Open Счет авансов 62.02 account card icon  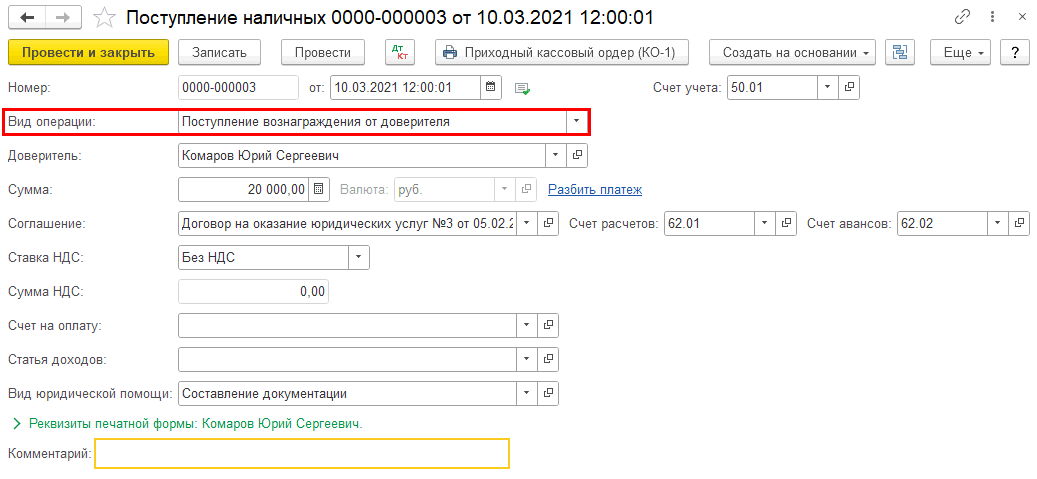(x=1018, y=223)
